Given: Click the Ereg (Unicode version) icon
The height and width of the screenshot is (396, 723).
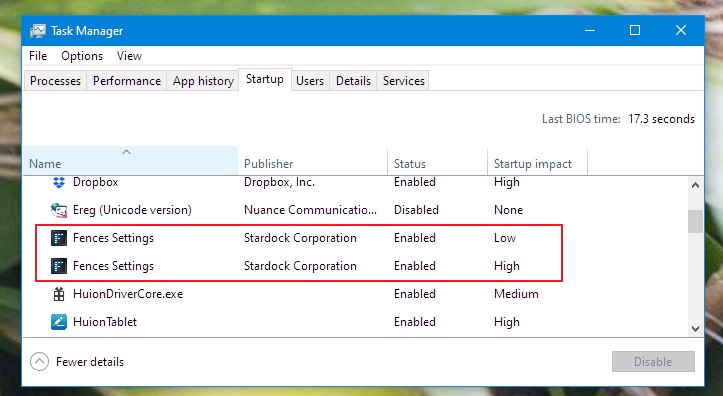Looking at the screenshot, I should (x=59, y=210).
